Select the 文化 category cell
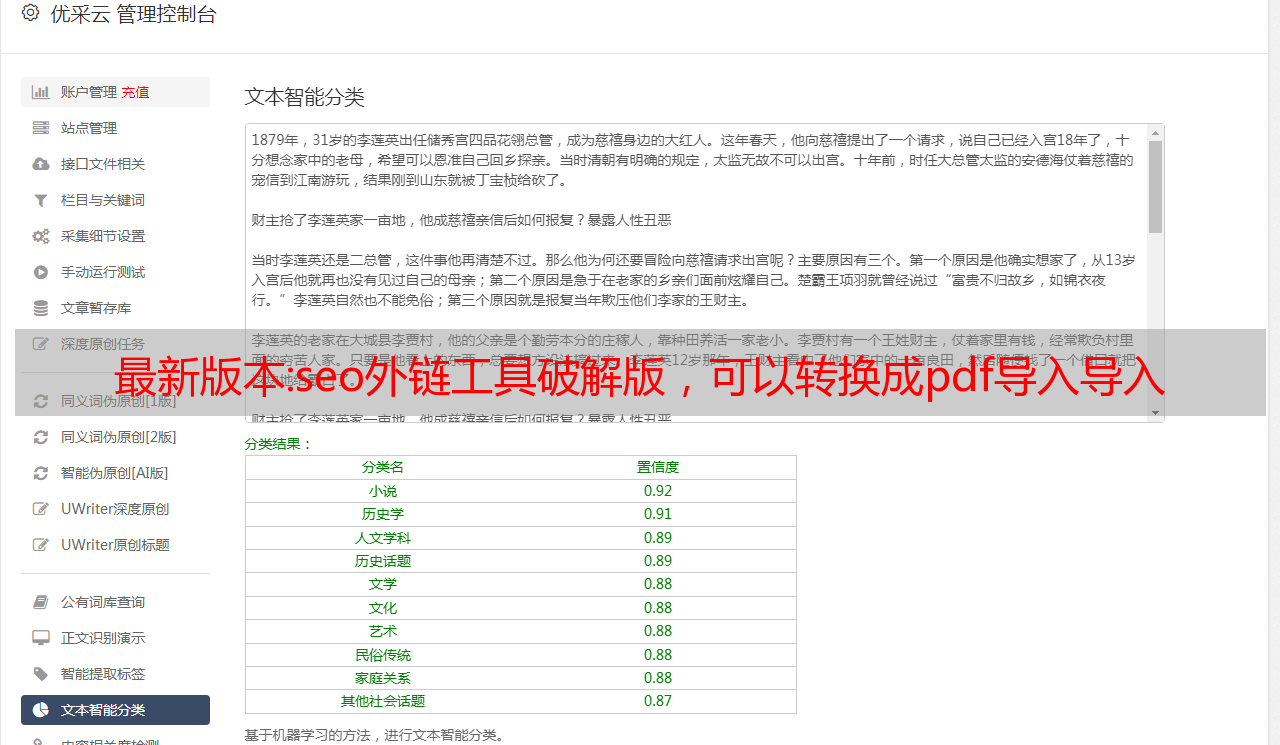 pyautogui.click(x=383, y=608)
